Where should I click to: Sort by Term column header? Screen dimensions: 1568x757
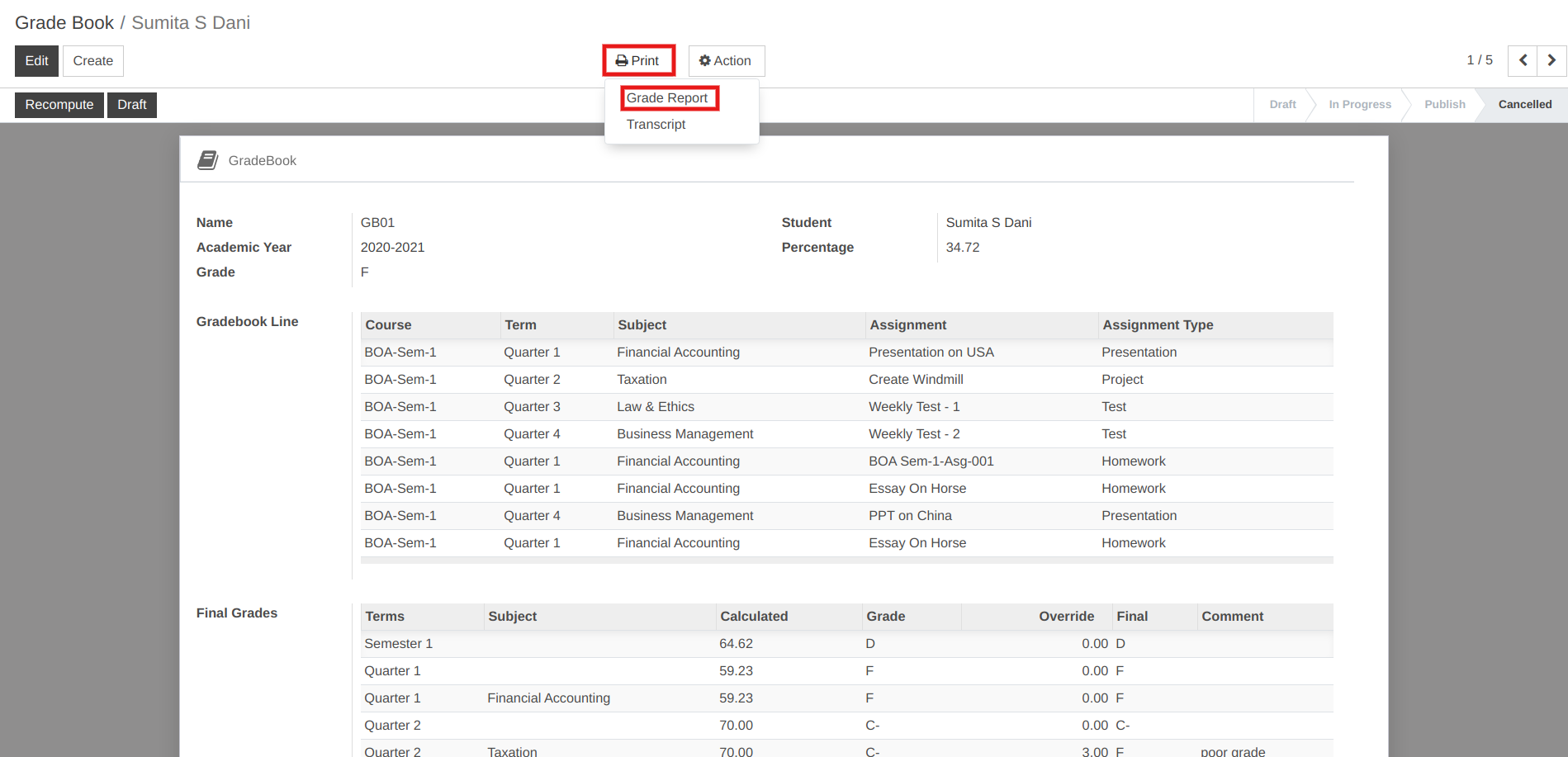[x=557, y=325]
